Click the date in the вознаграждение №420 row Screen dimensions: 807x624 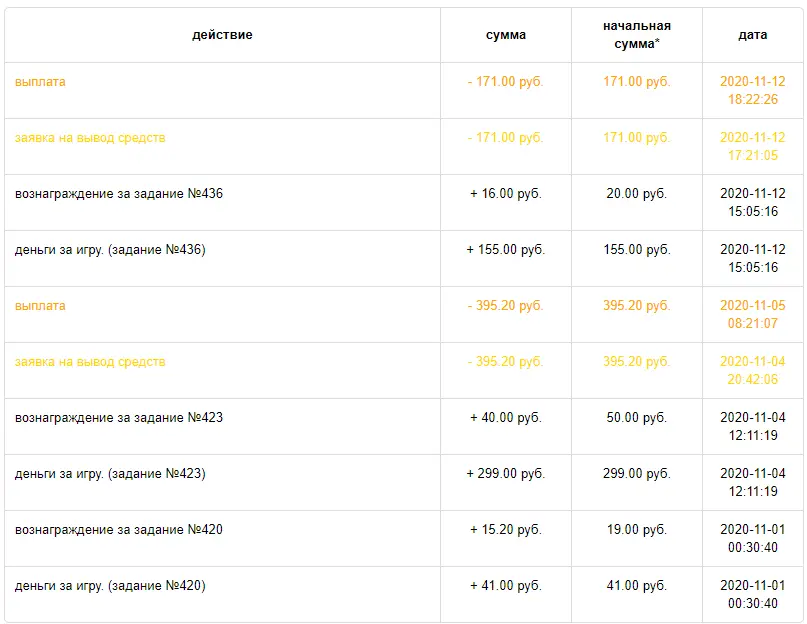pos(752,539)
